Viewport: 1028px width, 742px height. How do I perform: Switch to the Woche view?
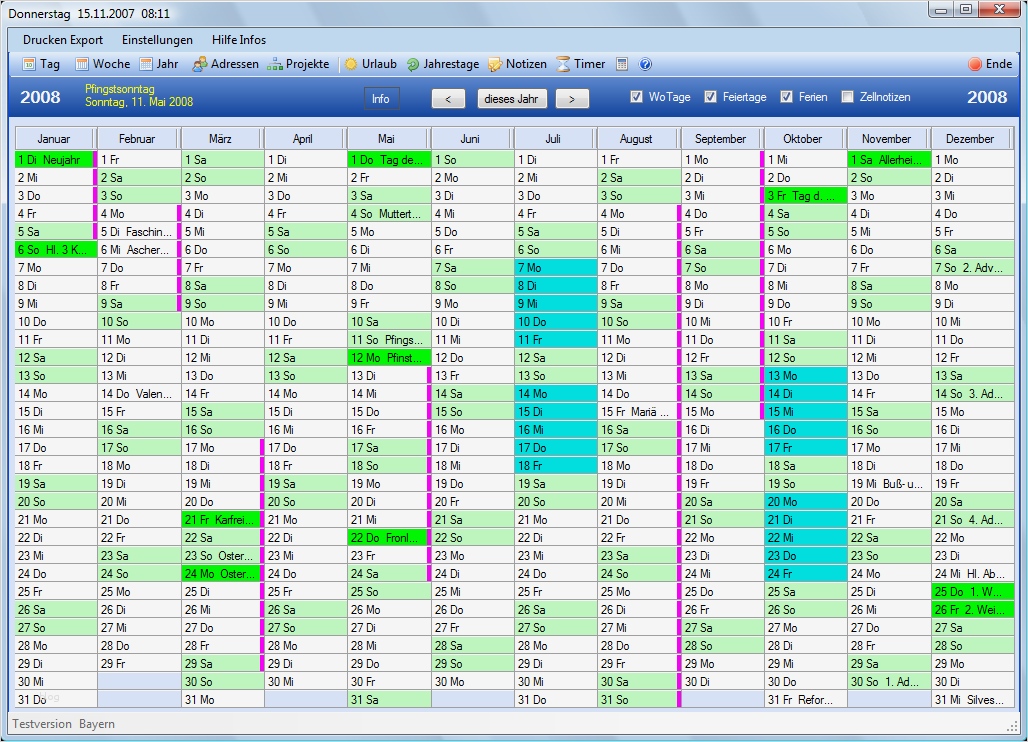click(103, 64)
